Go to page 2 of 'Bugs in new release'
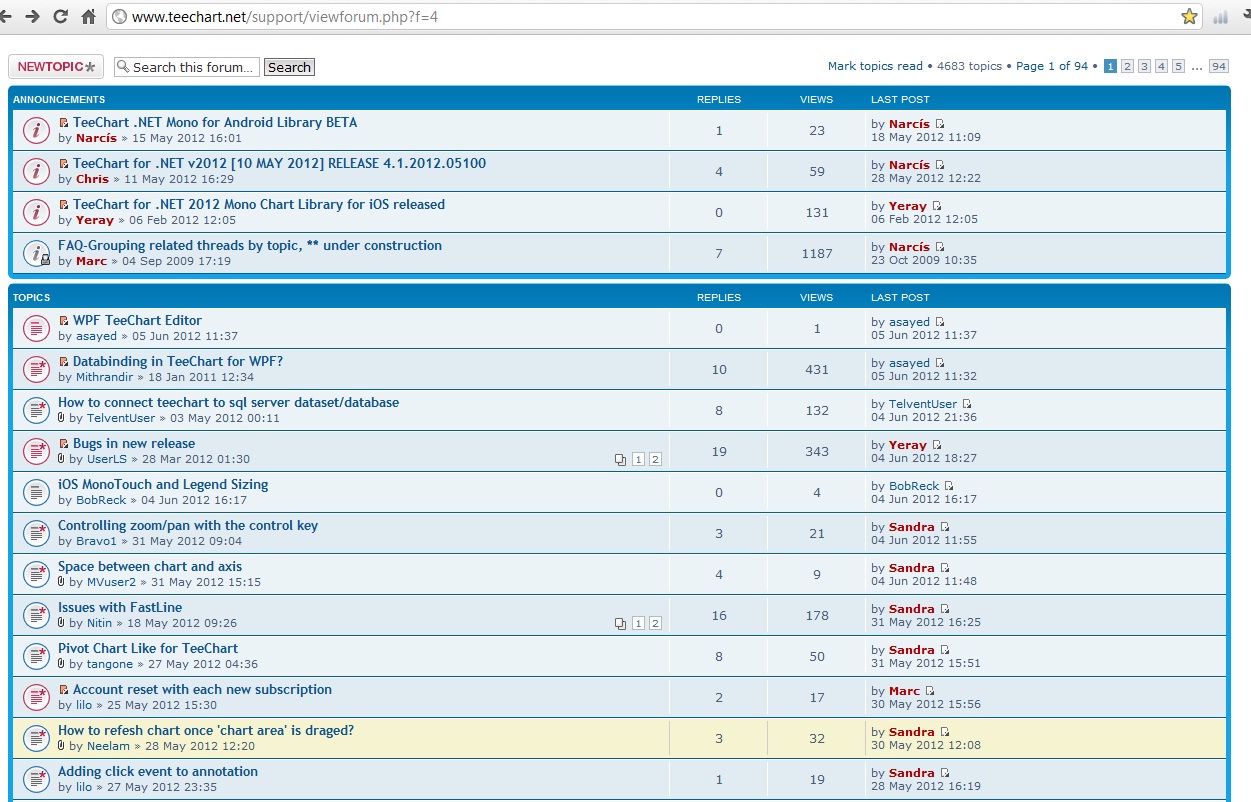This screenshot has height=802, width=1251. click(x=655, y=459)
